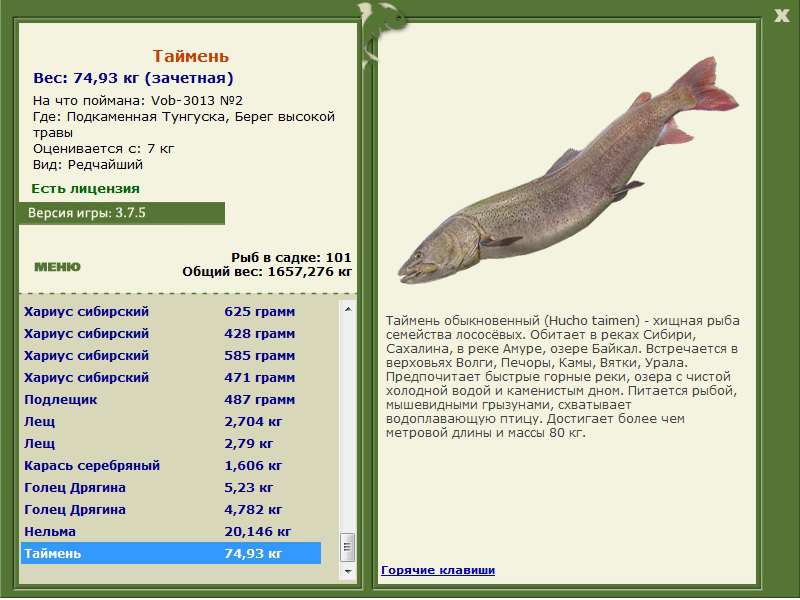
Task: Choose the Хариус сибирский 585 грамм entry
Action: pos(170,355)
